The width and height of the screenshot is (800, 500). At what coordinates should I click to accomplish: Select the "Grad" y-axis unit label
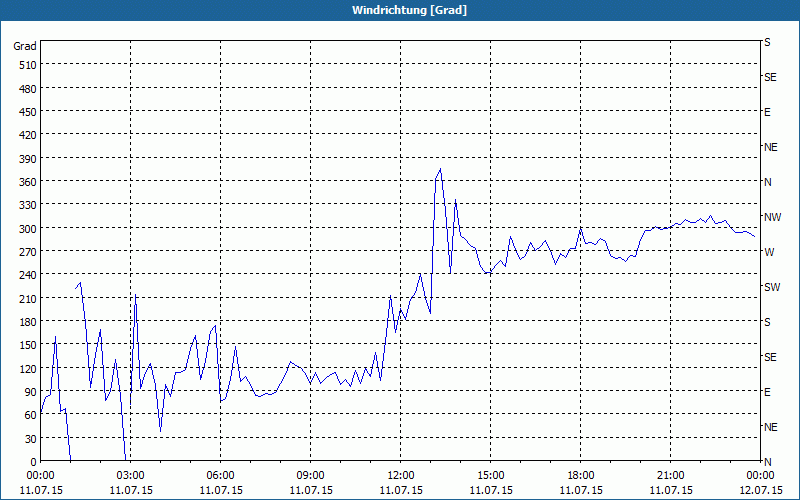point(25,46)
